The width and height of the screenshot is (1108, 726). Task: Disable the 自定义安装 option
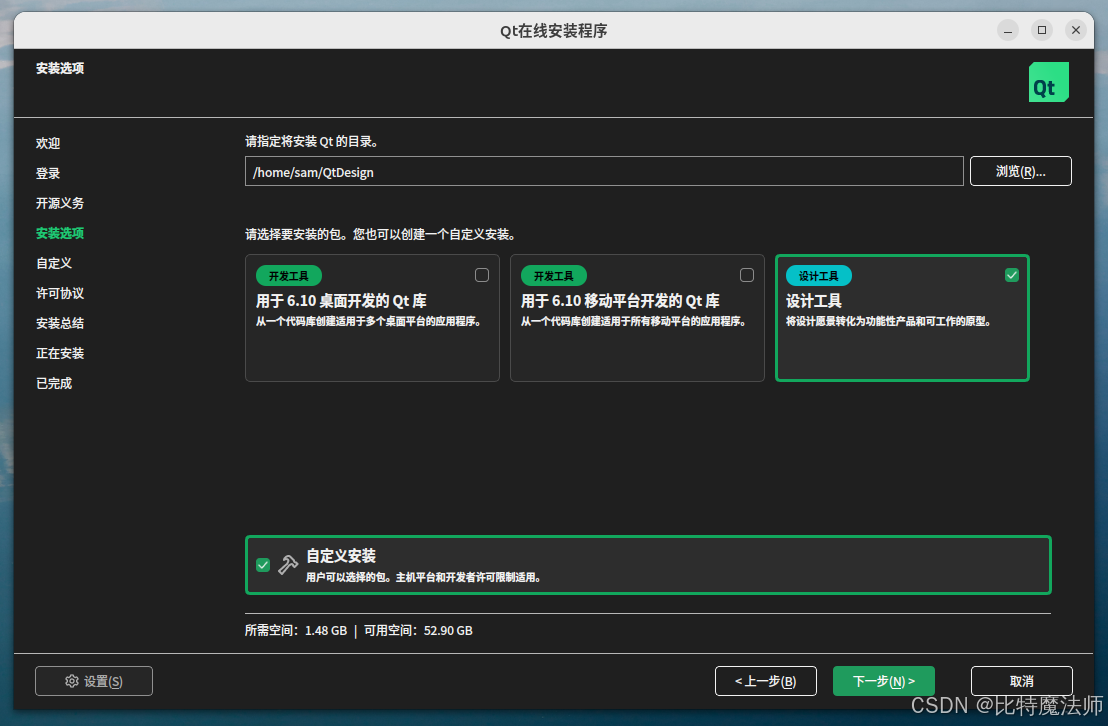point(263,565)
